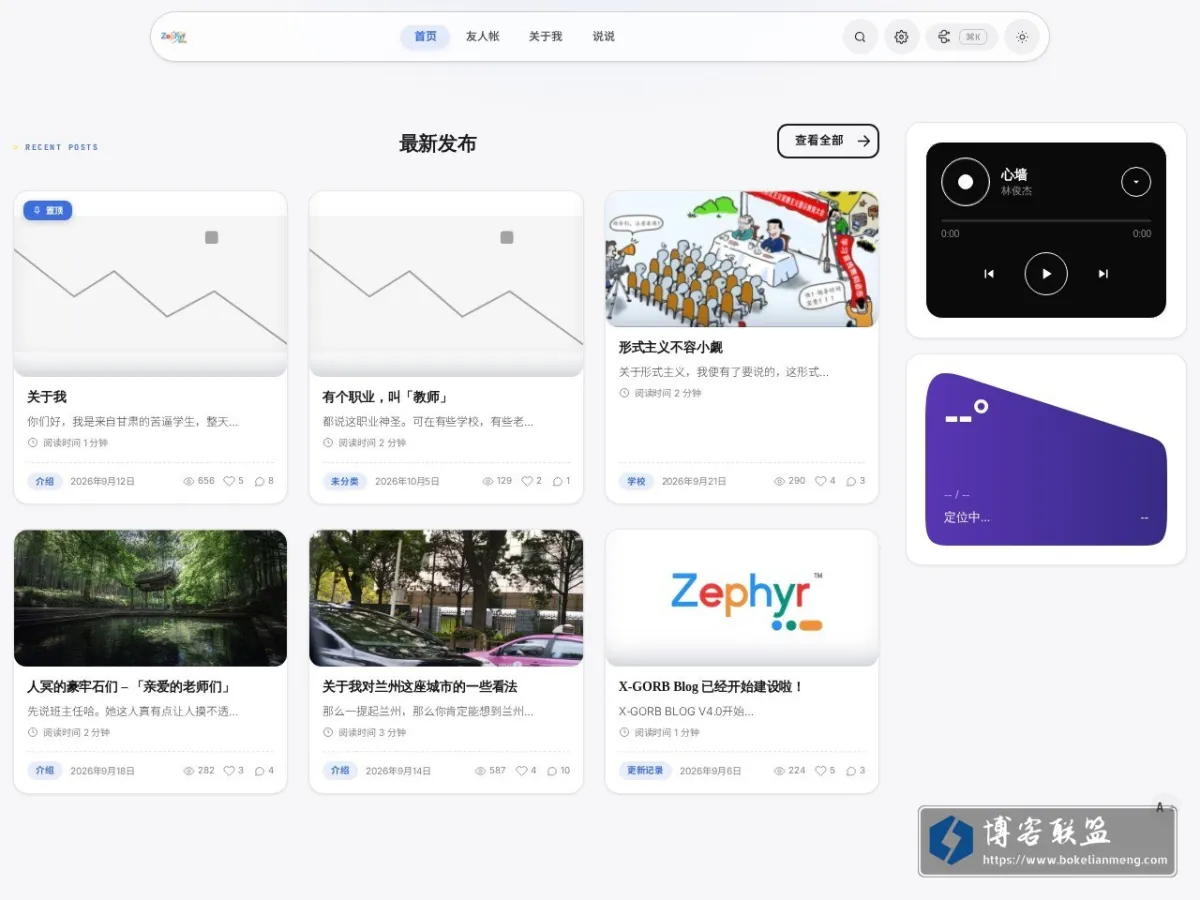The width and height of the screenshot is (1200, 900).
Task: Open 关于我对兰州这座城市的一些看法 post title
Action: click(420, 687)
